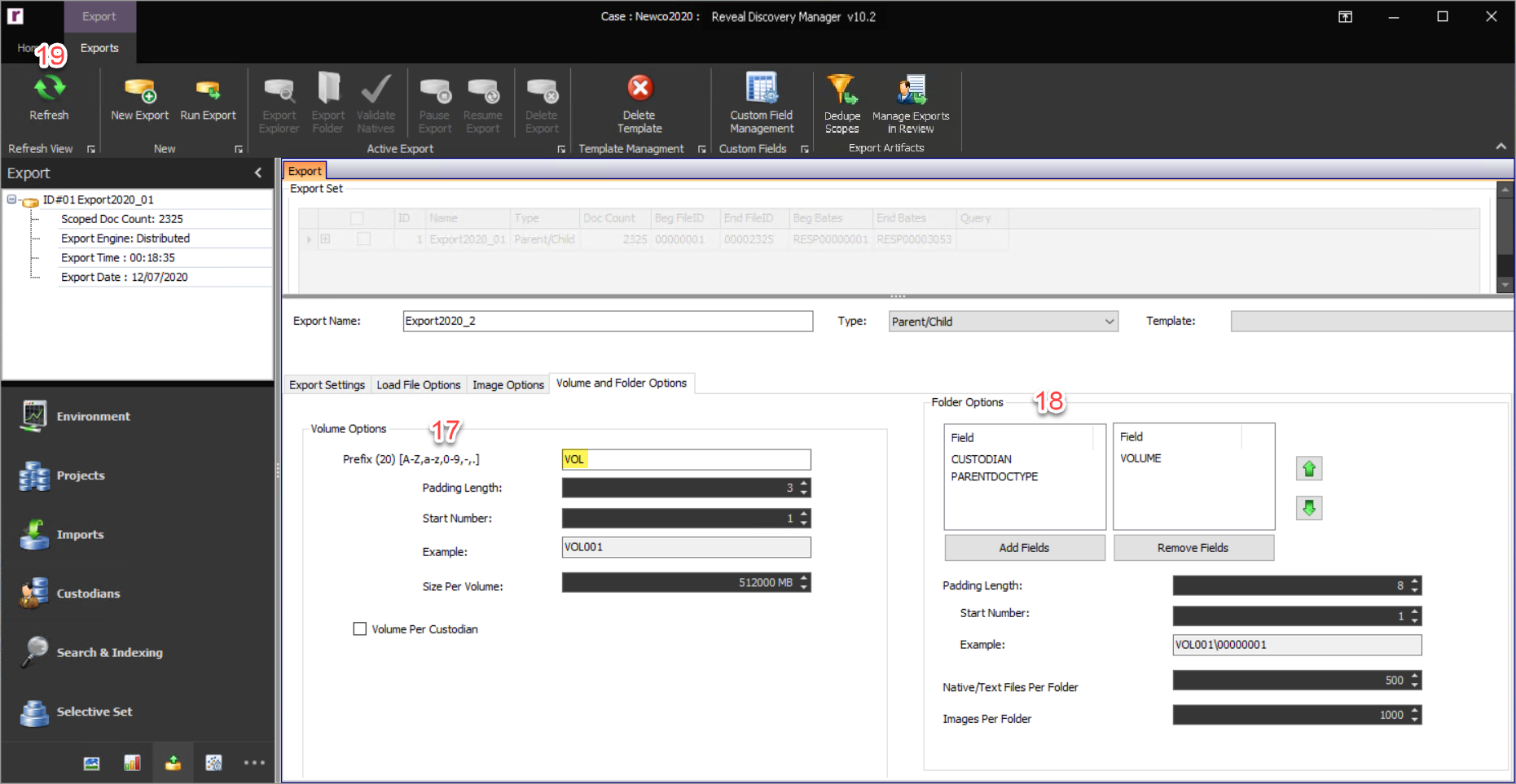1516x784 pixels.
Task: Switch to Image Options tab
Action: coord(508,385)
